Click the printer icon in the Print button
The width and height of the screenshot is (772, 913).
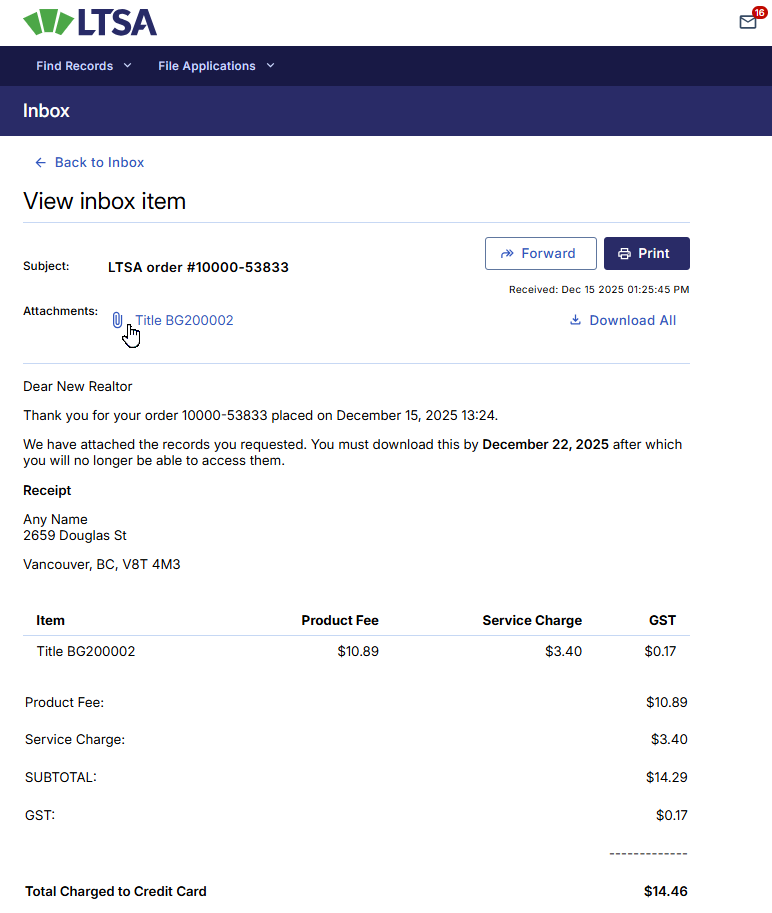[624, 253]
